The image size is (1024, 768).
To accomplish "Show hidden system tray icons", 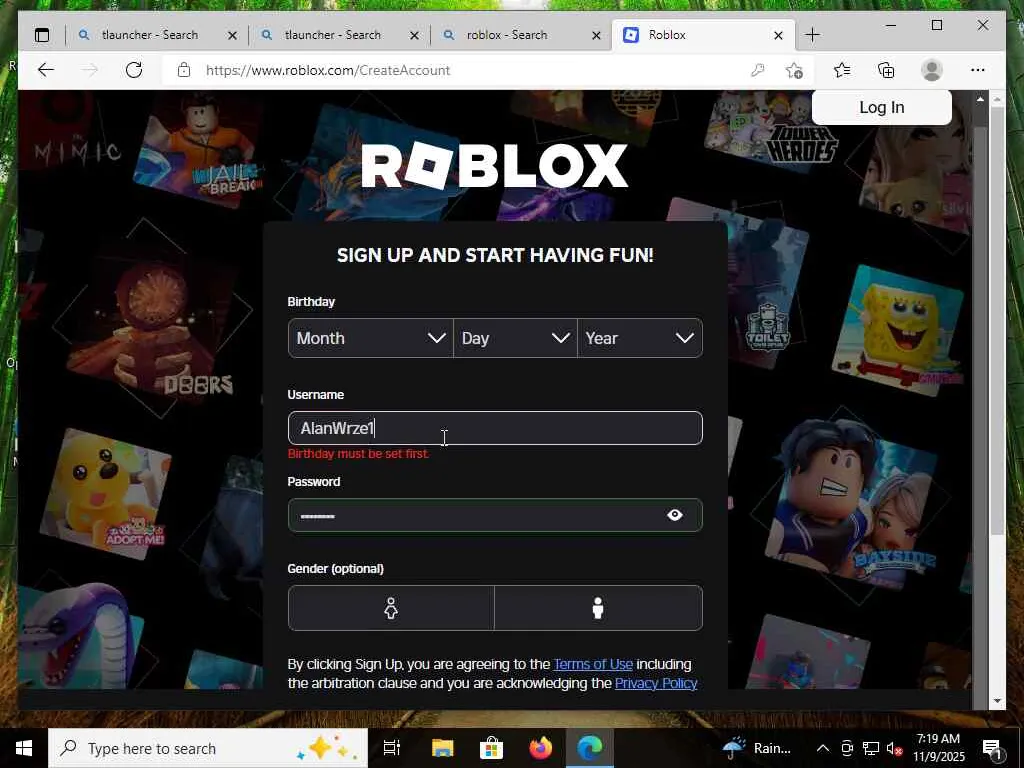I will coord(823,748).
